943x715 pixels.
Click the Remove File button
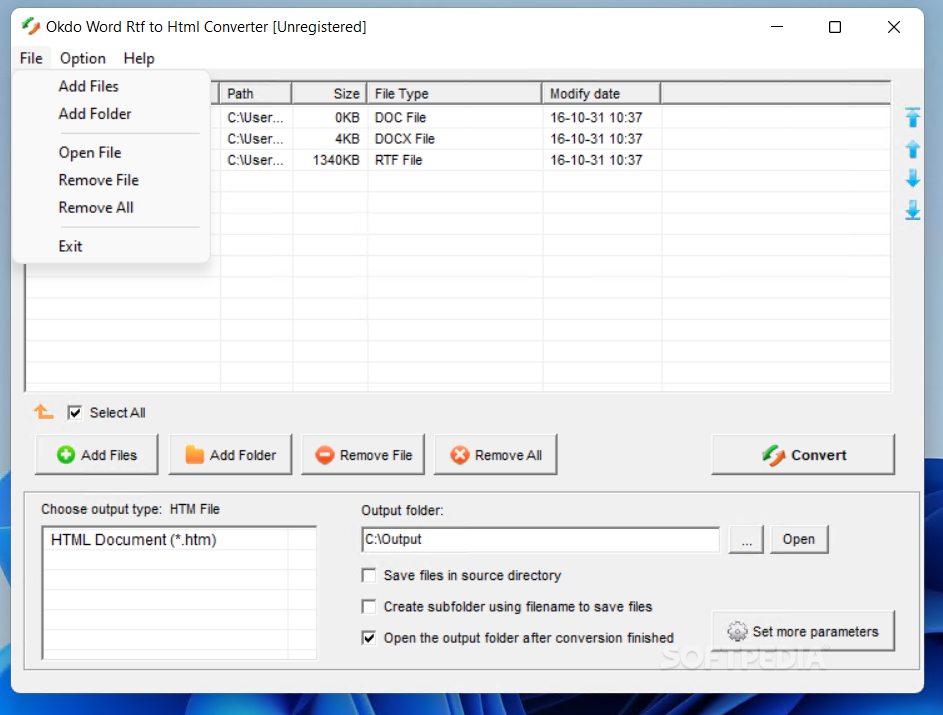pos(363,455)
